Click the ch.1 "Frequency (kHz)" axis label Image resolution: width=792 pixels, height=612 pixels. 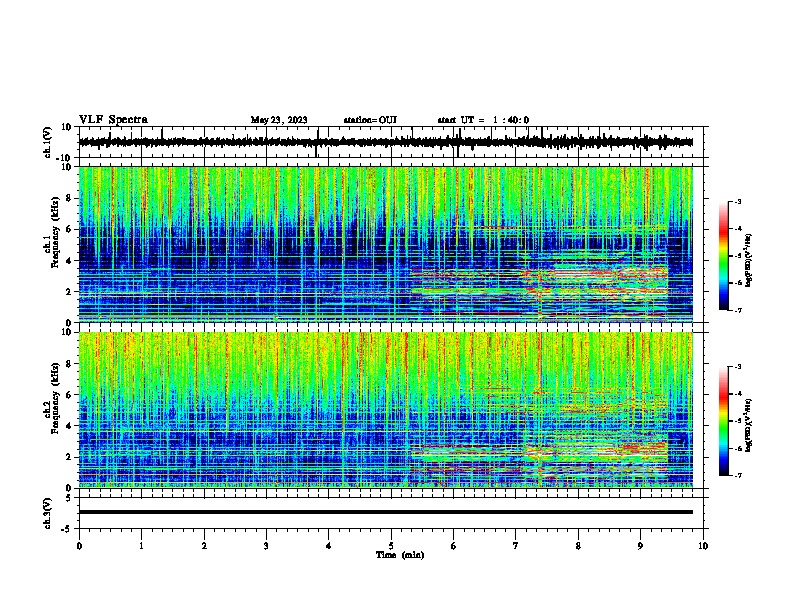[x=55, y=233]
